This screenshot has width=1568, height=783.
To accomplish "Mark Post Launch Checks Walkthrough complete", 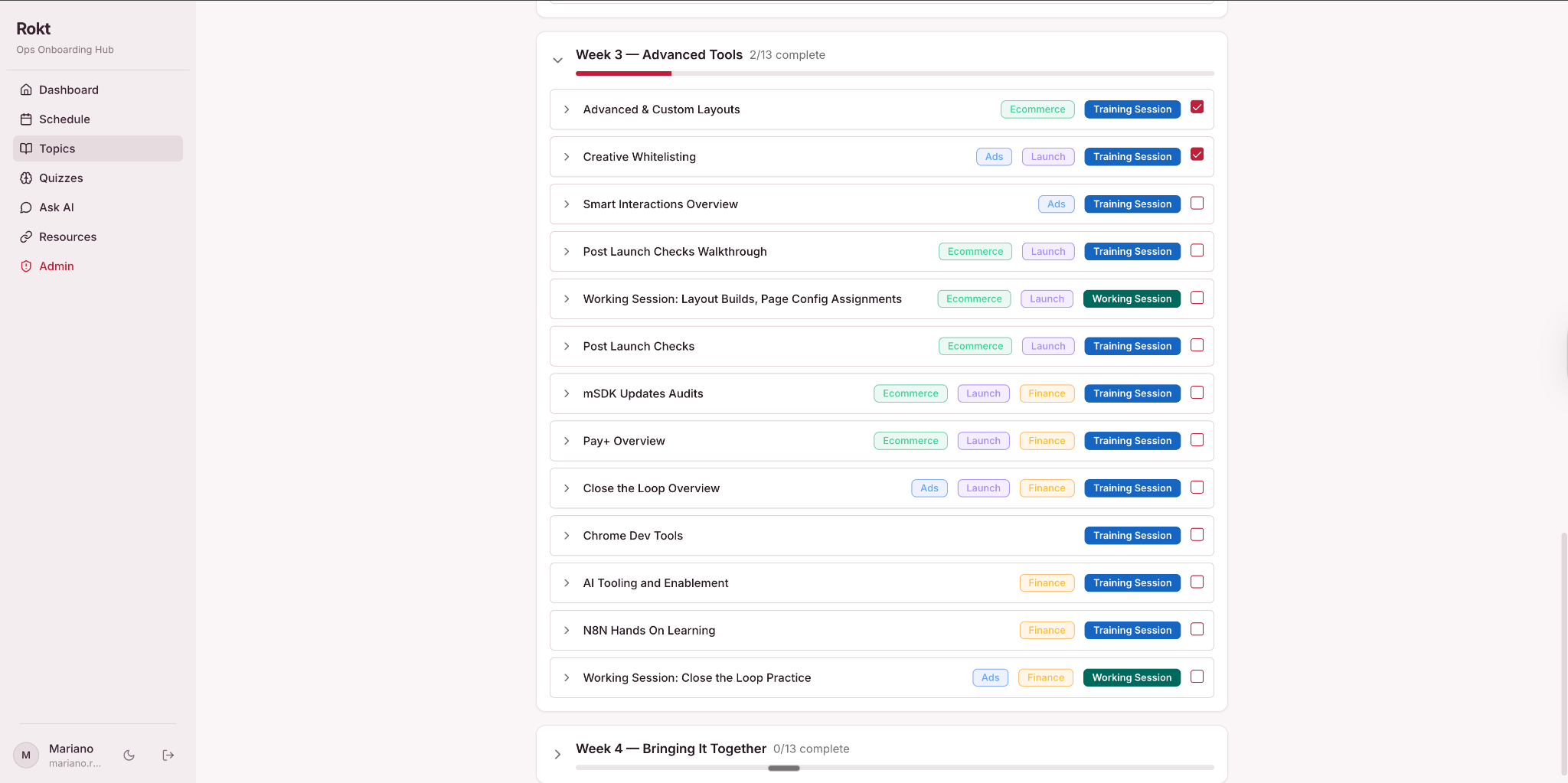I will [1197, 250].
